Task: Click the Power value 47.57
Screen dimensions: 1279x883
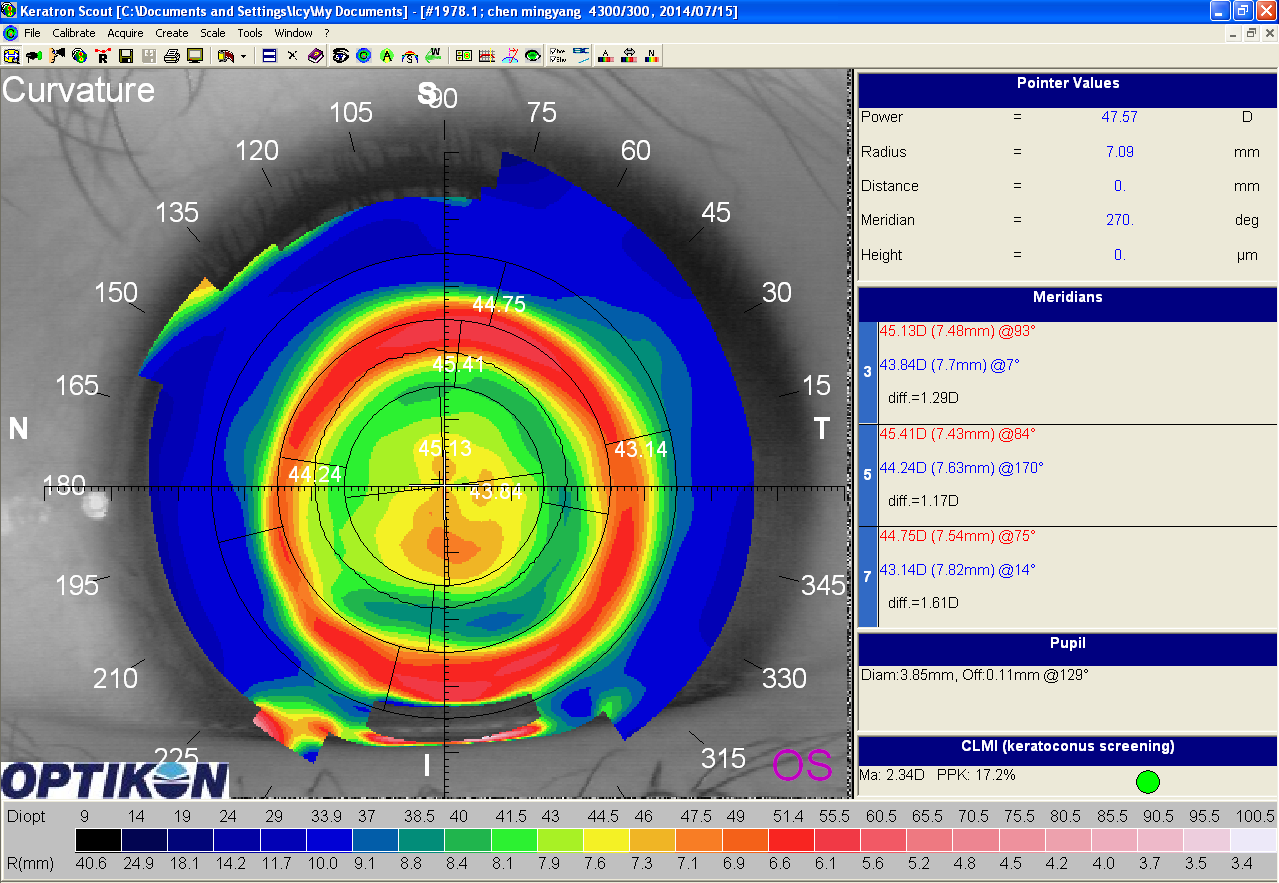Action: tap(1119, 117)
